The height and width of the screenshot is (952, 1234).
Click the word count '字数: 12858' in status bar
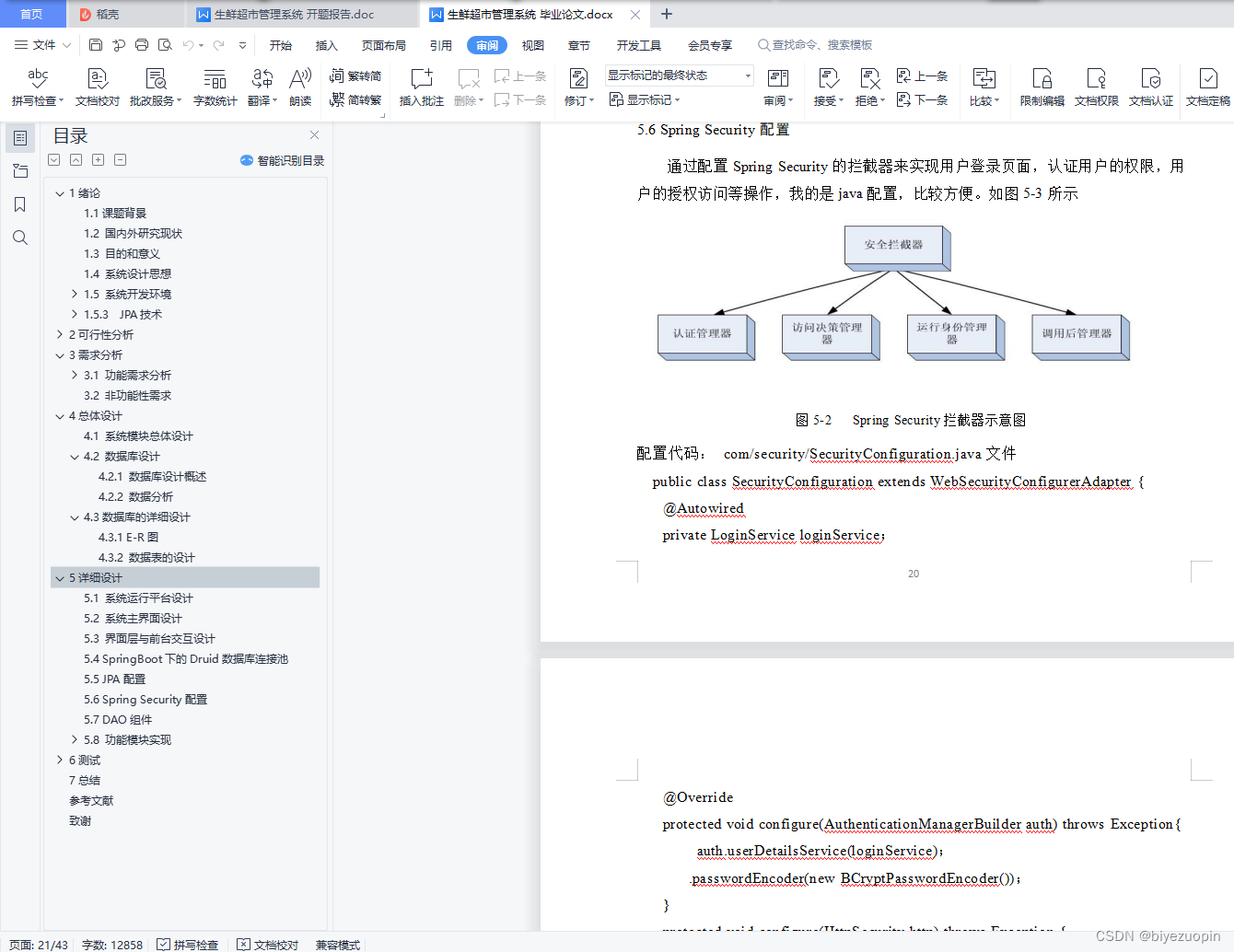point(112,945)
